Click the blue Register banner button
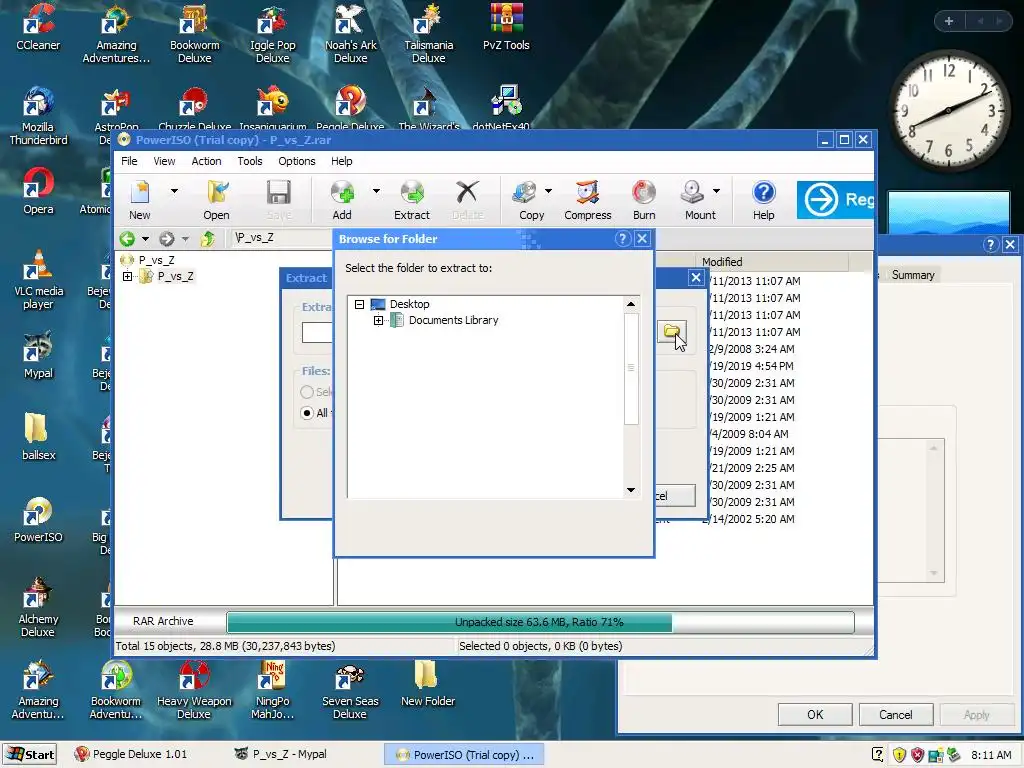1024x768 pixels. pos(835,199)
